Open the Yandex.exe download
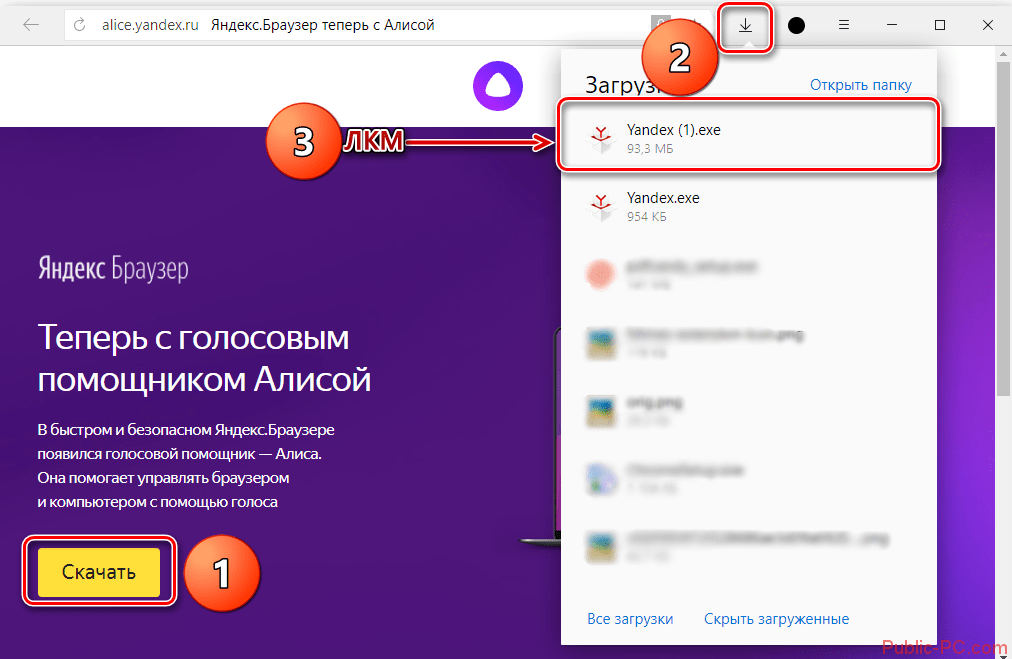 click(748, 207)
